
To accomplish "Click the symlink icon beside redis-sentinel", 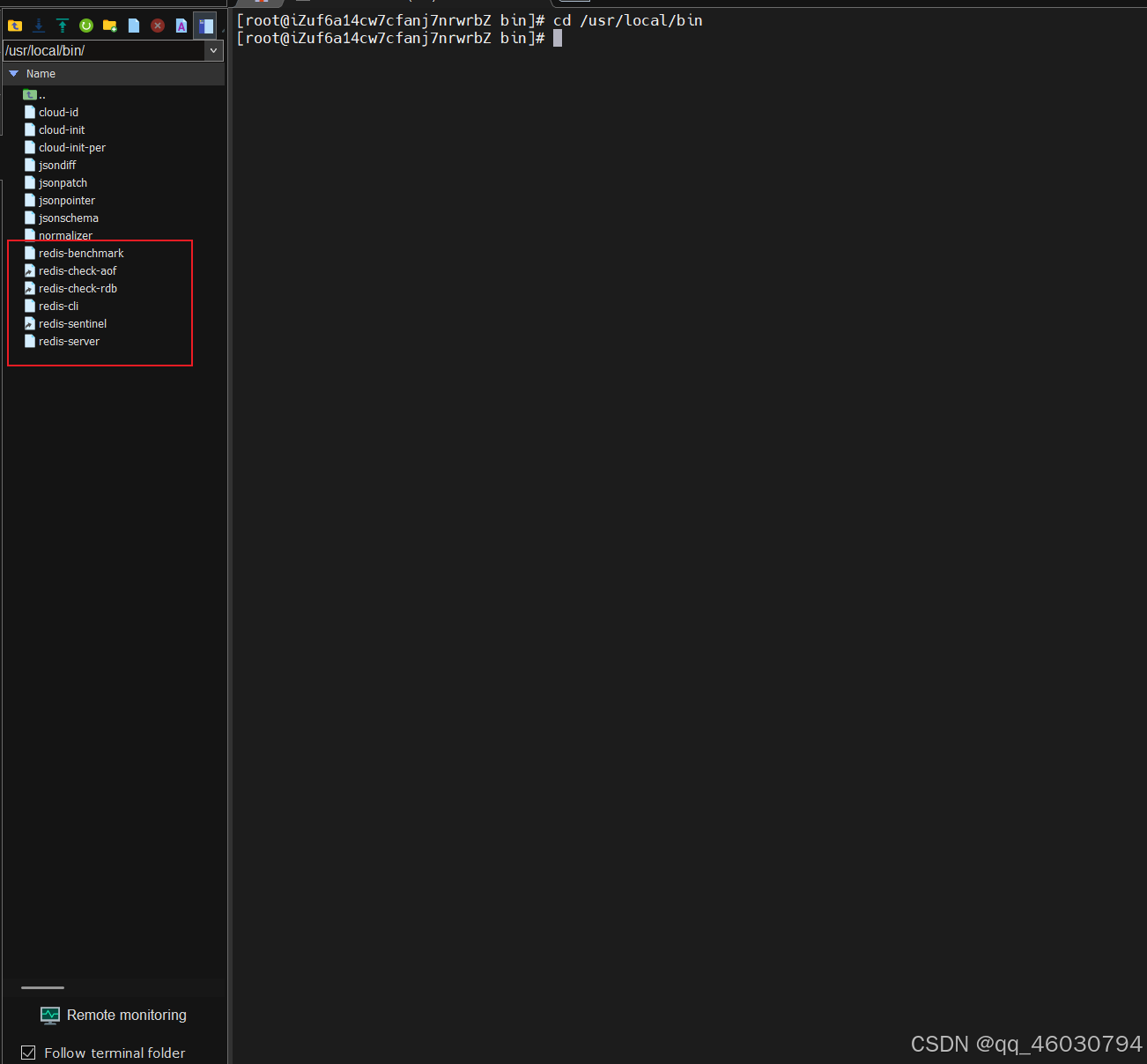I will tap(30, 323).
